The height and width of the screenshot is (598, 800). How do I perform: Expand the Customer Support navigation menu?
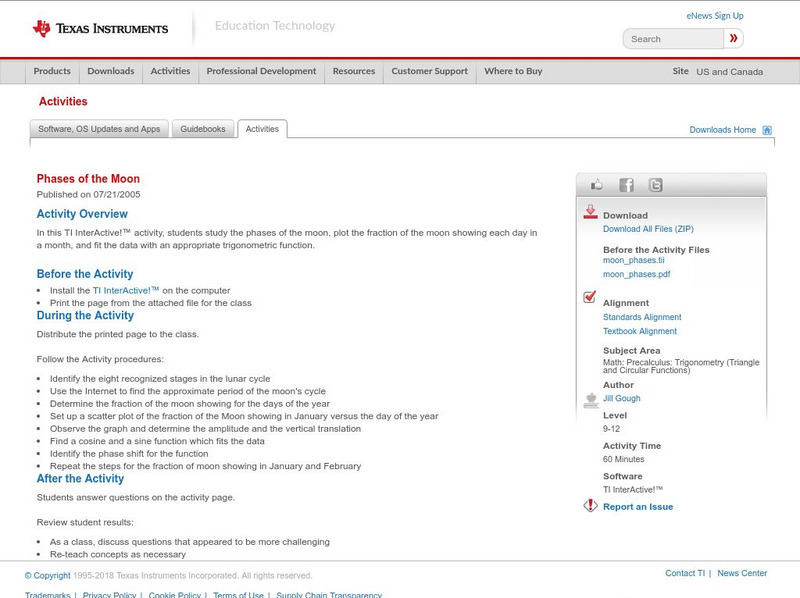point(429,72)
